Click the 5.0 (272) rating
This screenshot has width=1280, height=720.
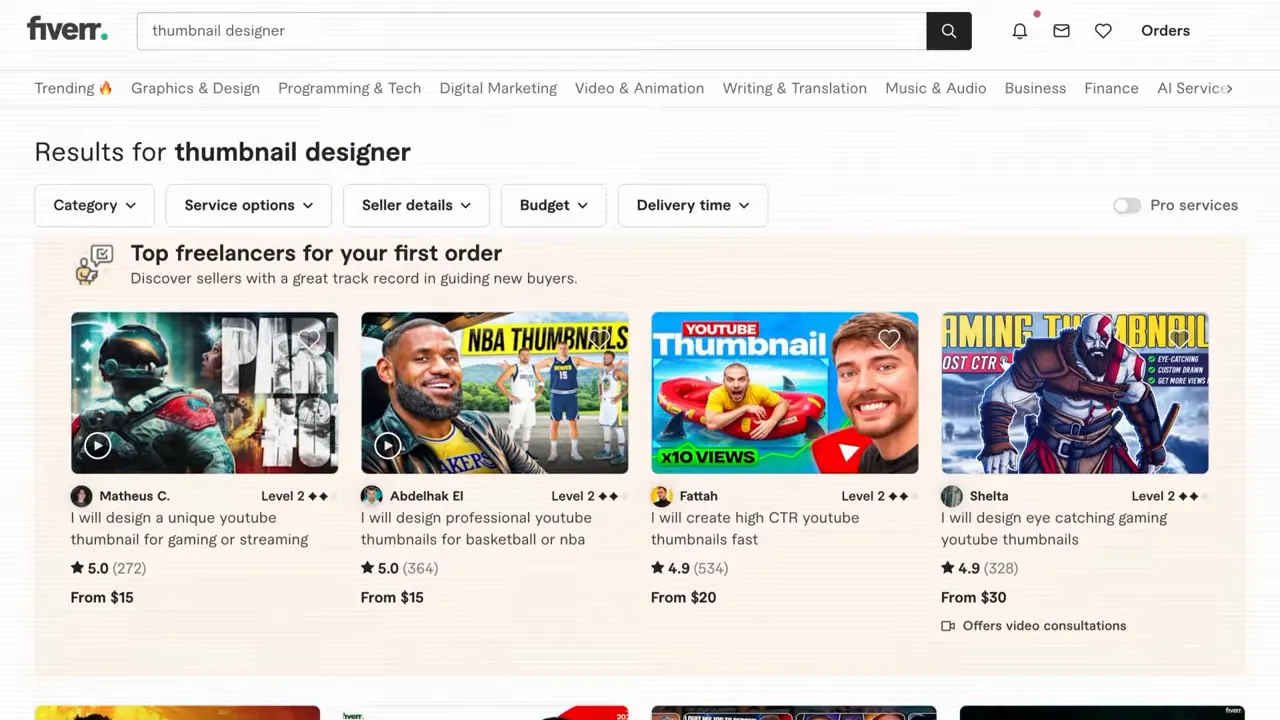[108, 568]
